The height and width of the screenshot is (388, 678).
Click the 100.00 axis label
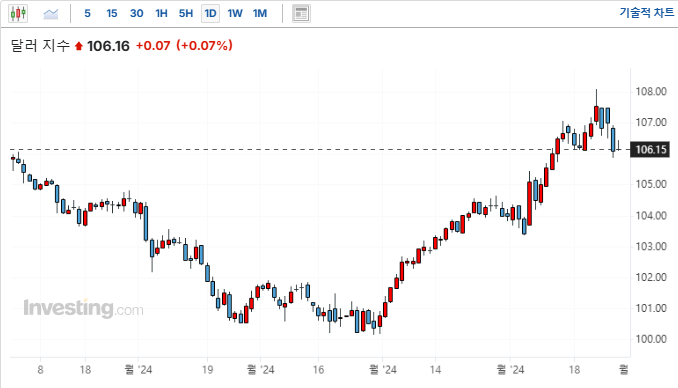pos(651,339)
